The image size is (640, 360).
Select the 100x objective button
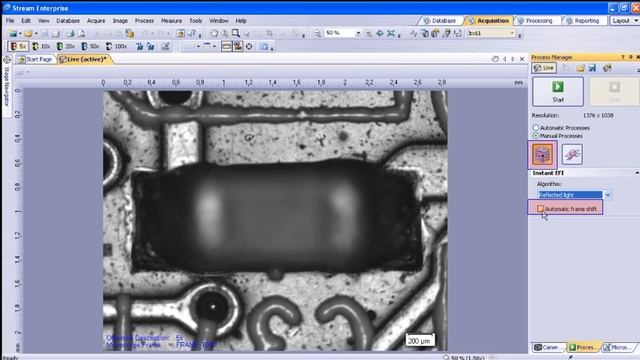point(116,47)
